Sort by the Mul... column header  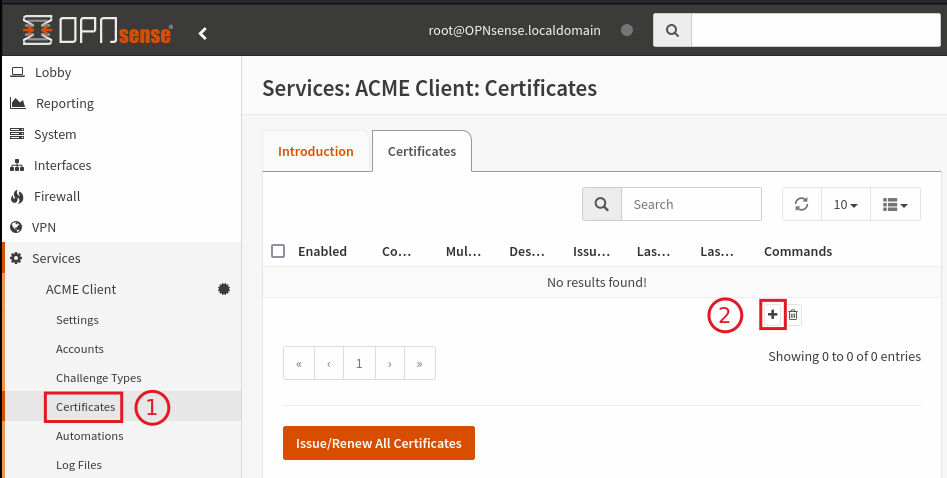click(463, 251)
